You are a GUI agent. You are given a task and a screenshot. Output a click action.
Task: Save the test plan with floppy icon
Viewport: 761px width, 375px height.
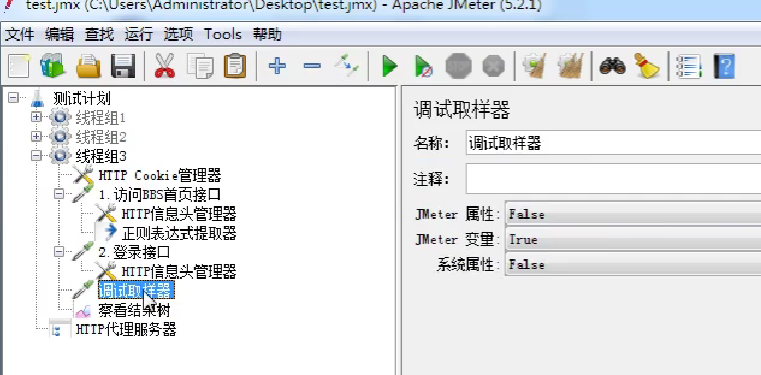click(x=123, y=66)
